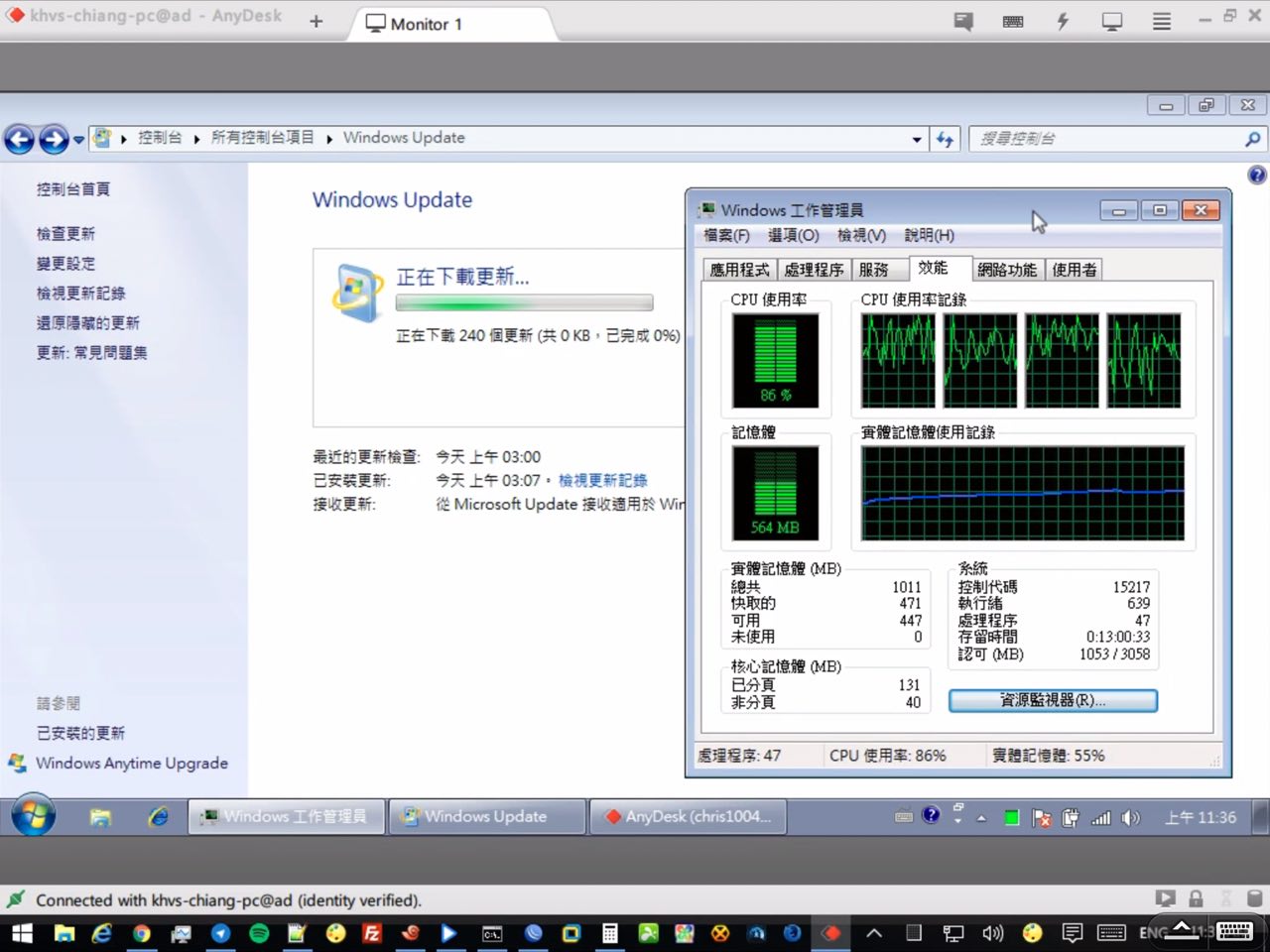The image size is (1270, 952).
Task: Add a new AnyDesk session tab
Action: pos(317,22)
